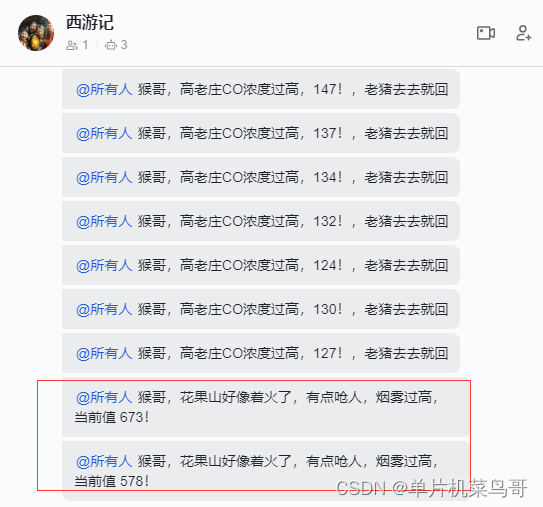Select the message reporting CO value 134
Screen dimensions: 543x507
(261, 177)
